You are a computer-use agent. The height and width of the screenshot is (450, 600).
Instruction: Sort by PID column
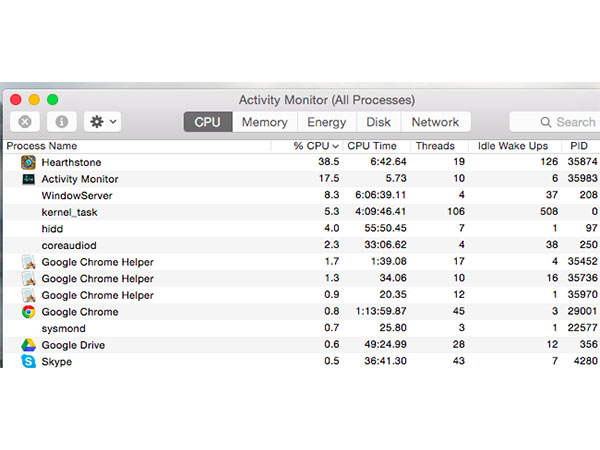580,146
